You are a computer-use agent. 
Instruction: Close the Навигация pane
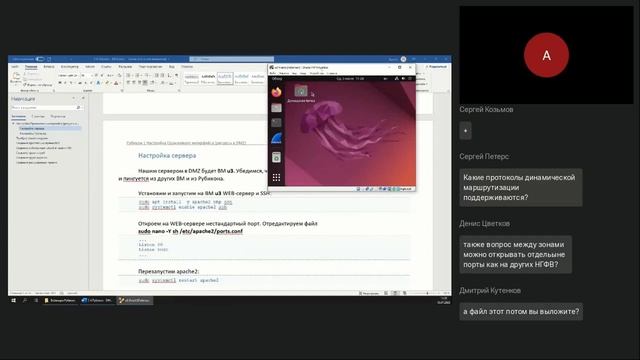pyautogui.click(x=83, y=98)
